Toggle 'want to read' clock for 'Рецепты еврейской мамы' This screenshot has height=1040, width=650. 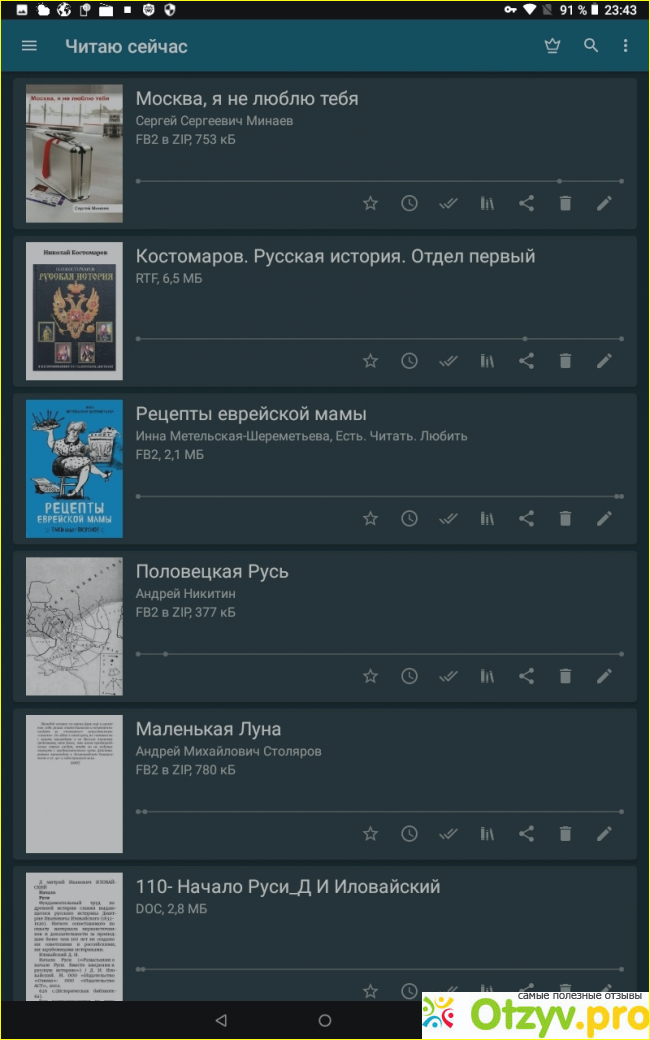[409, 519]
